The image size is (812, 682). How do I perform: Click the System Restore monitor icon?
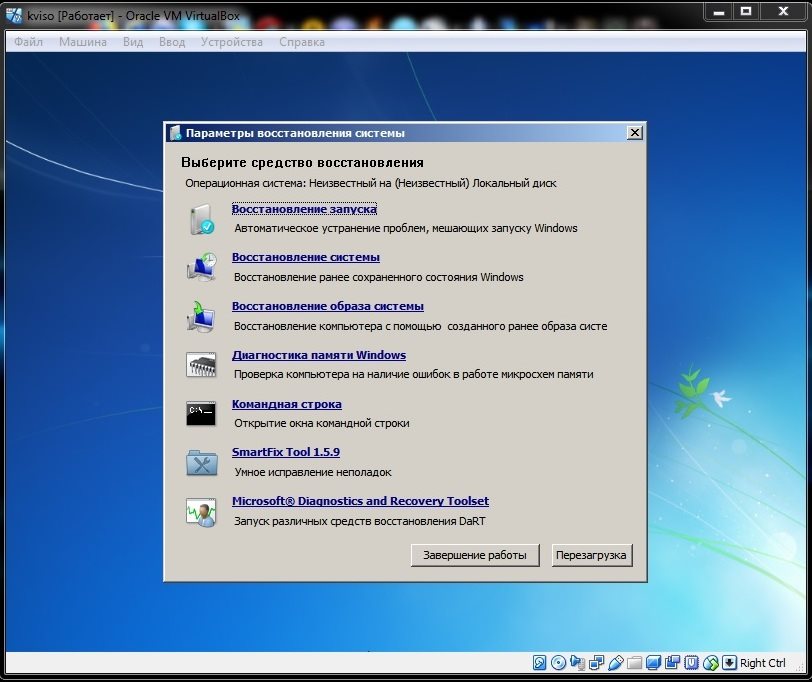(200, 267)
